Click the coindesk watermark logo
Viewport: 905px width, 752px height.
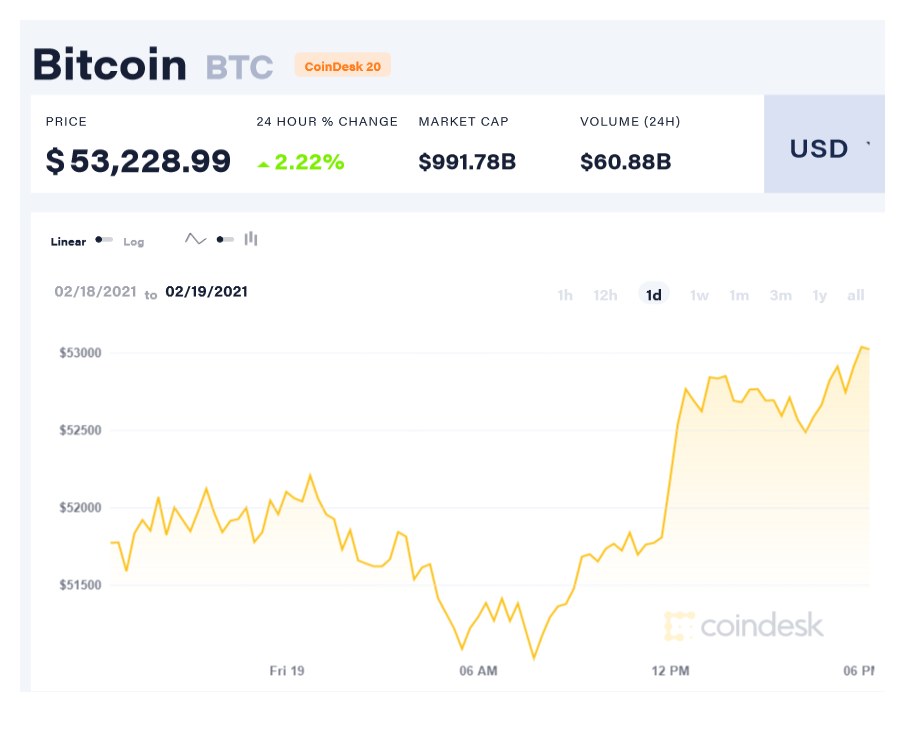(x=744, y=626)
